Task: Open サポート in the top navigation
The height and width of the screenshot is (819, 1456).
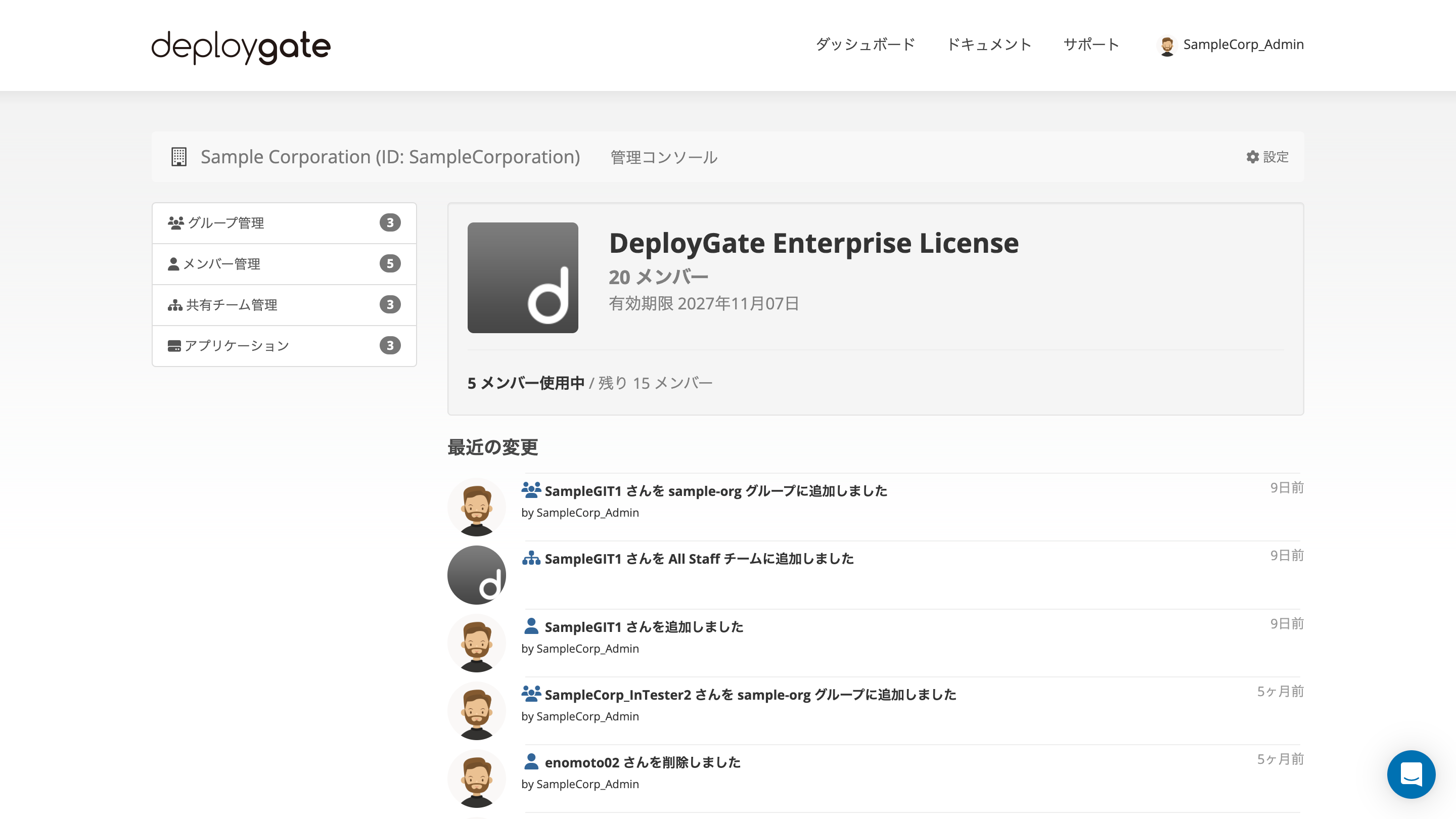Action: 1091,44
